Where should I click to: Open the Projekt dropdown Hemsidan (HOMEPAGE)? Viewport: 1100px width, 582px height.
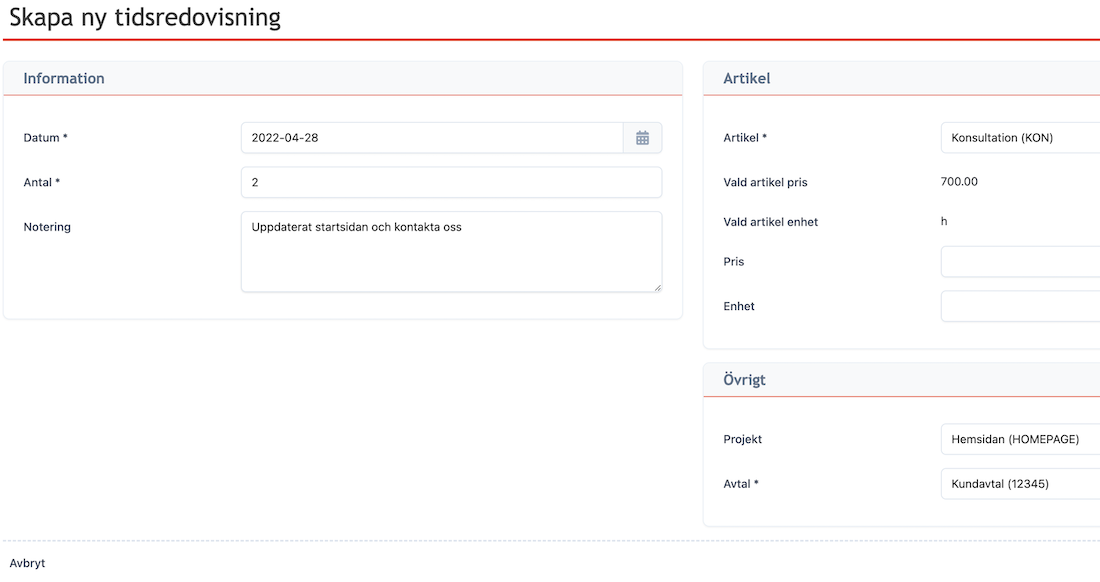coord(1020,440)
